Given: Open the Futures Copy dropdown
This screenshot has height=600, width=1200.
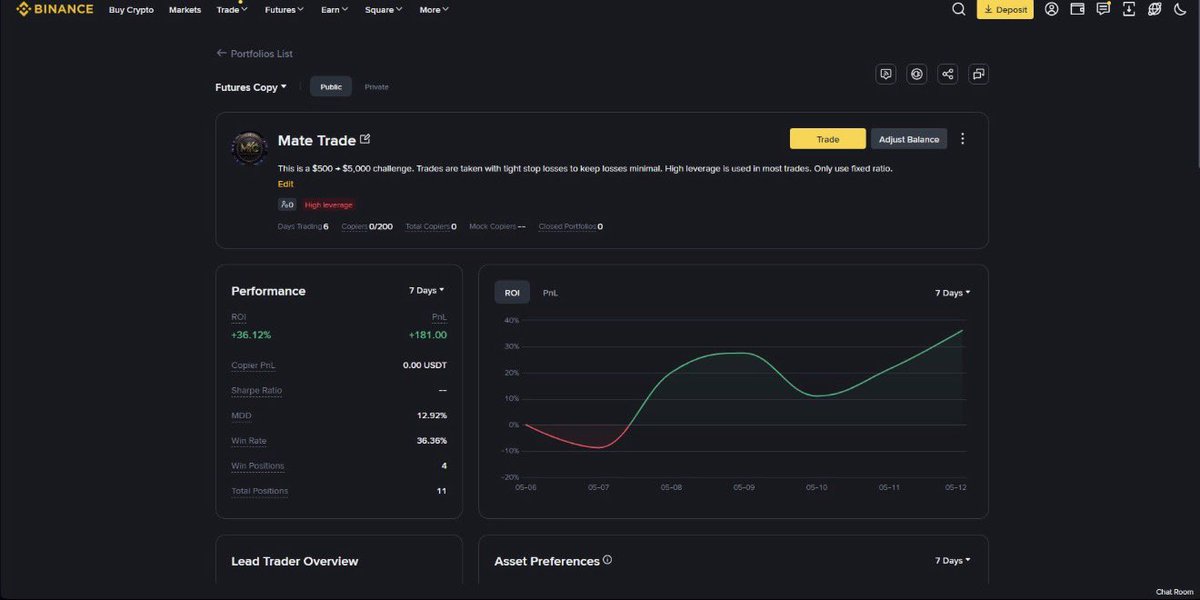Looking at the screenshot, I should [251, 87].
